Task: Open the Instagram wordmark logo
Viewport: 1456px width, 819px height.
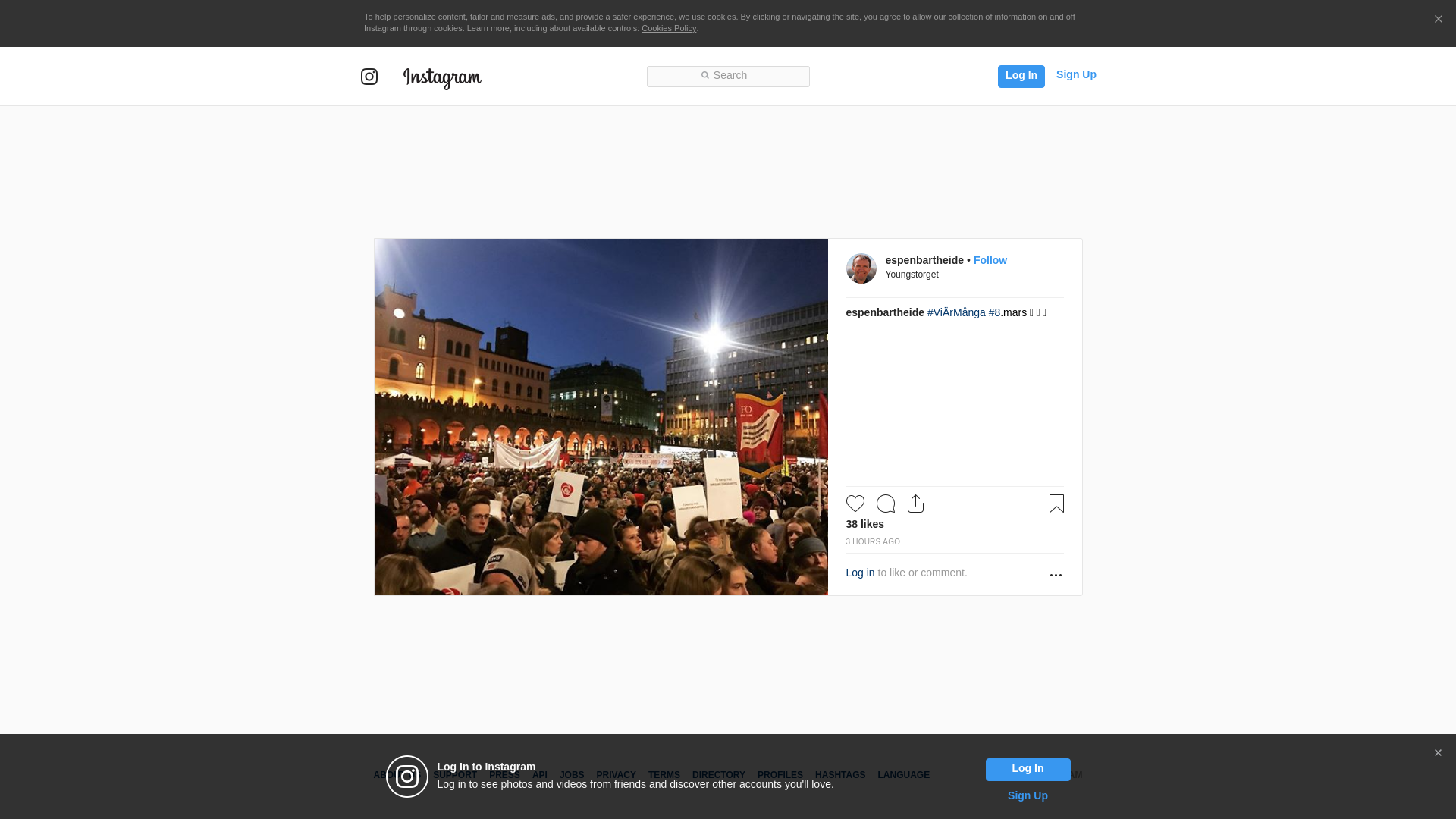Action: click(x=442, y=78)
